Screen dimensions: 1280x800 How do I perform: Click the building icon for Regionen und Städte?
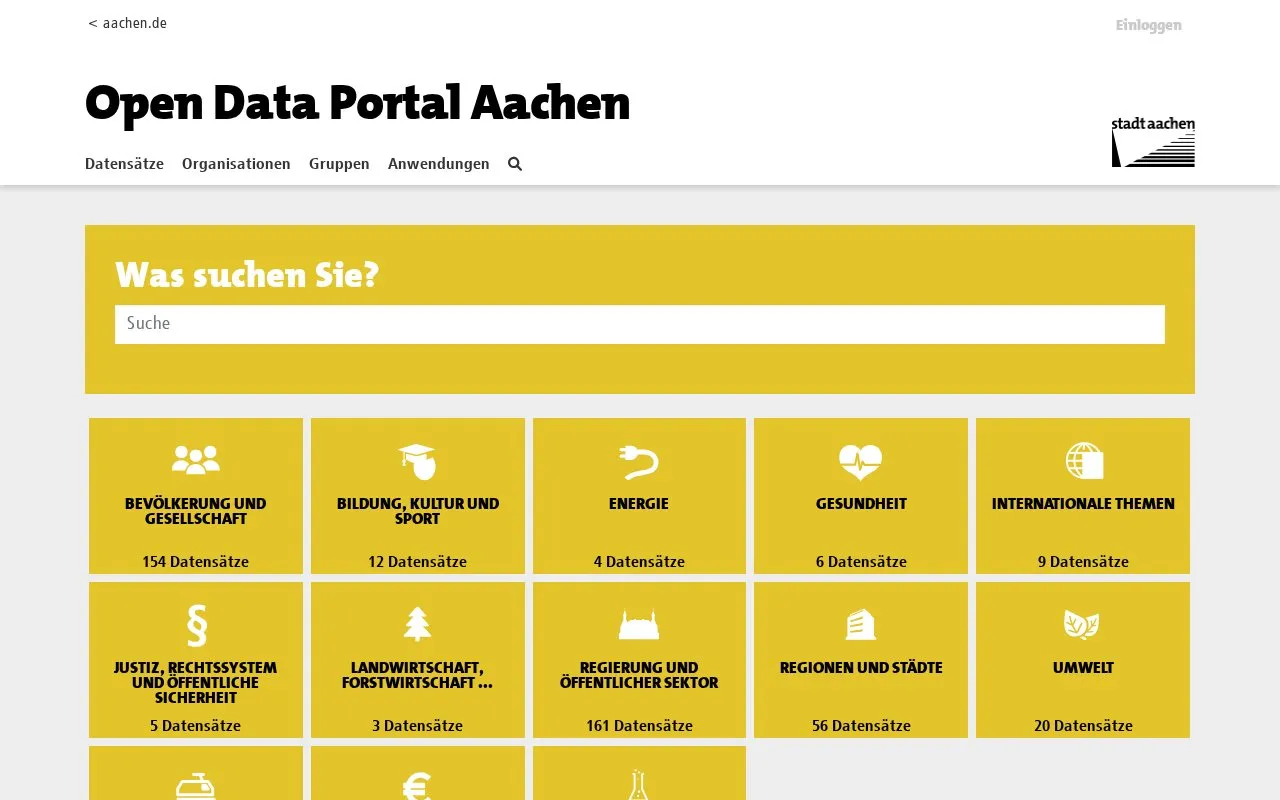tap(861, 625)
